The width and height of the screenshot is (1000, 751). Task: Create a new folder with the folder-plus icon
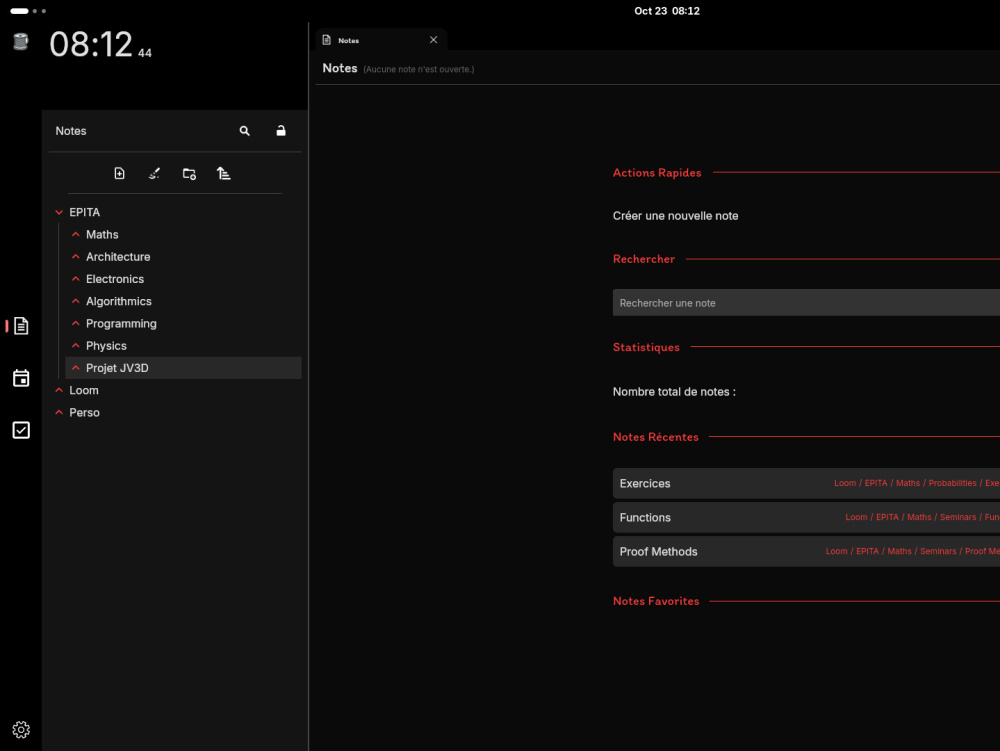[189, 173]
